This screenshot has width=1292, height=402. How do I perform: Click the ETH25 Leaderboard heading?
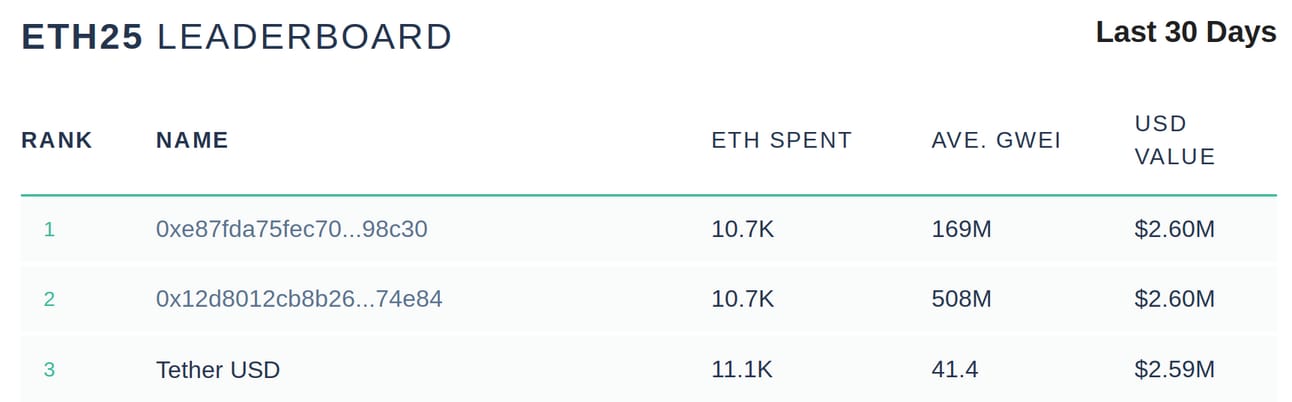pyautogui.click(x=237, y=37)
